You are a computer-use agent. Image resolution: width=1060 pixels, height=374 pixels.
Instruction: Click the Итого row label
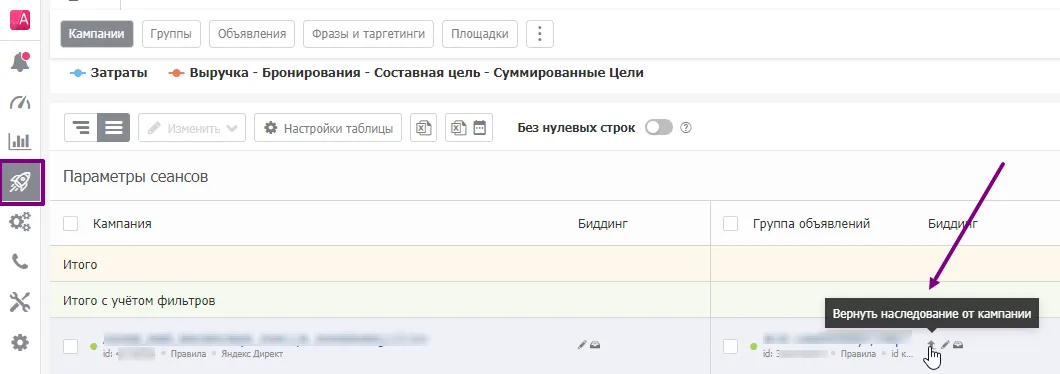pyautogui.click(x=80, y=264)
